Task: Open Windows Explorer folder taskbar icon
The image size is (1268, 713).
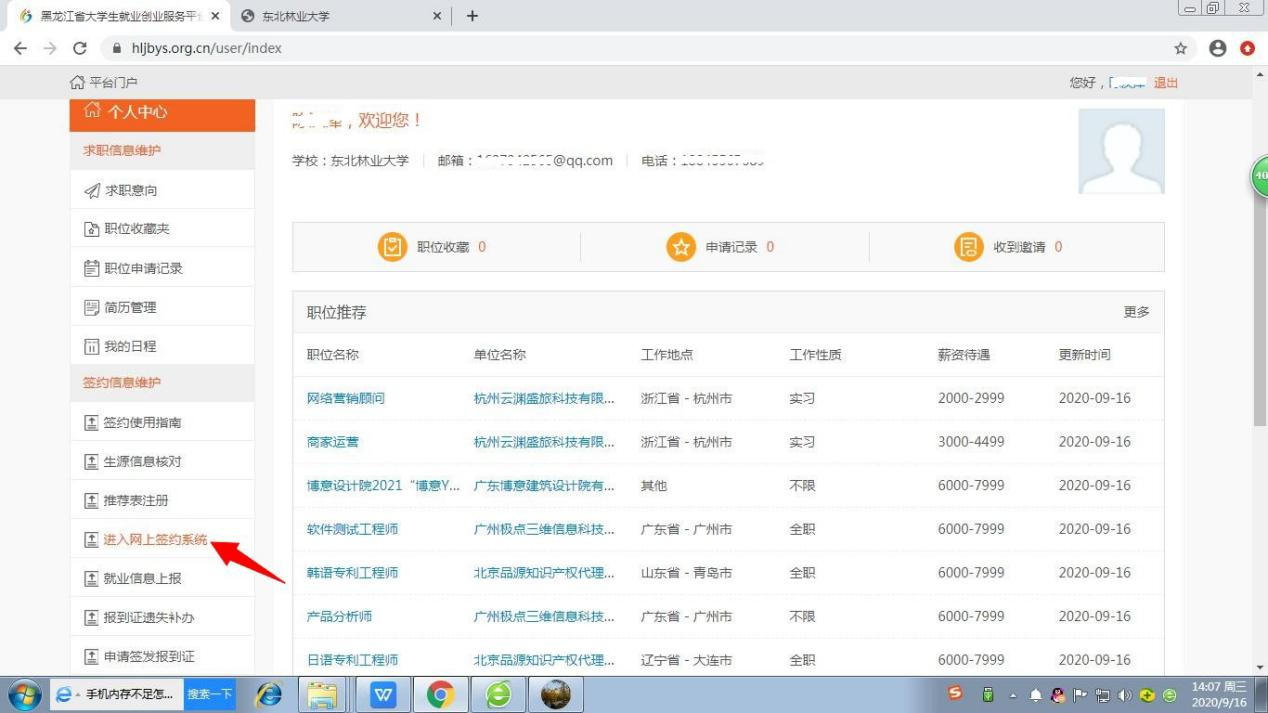Action: pos(322,694)
